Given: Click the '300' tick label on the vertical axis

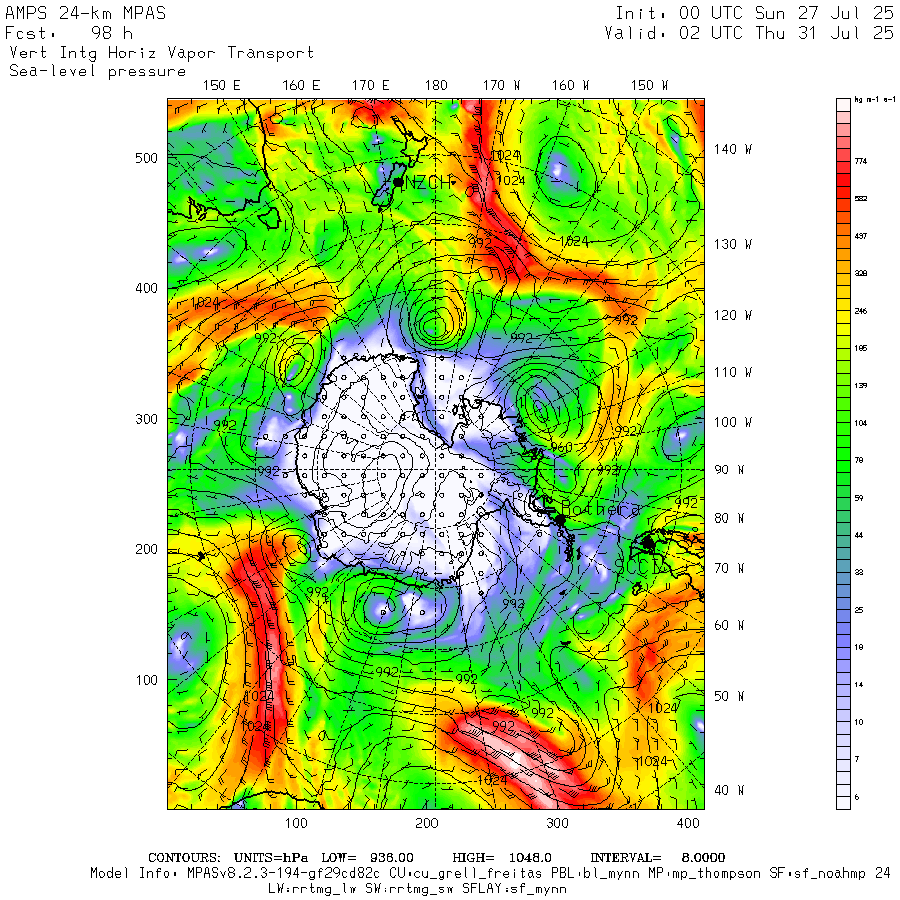Looking at the screenshot, I should [146, 419].
